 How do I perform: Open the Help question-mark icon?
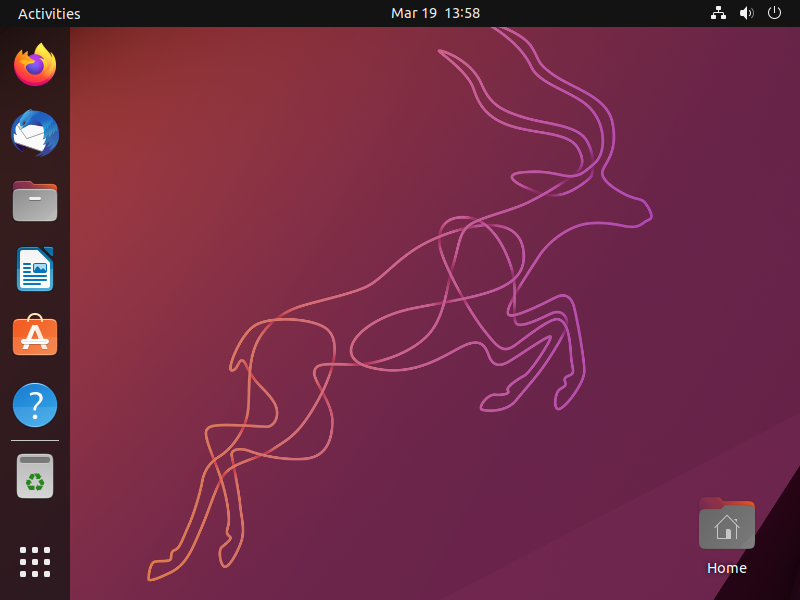[35, 405]
